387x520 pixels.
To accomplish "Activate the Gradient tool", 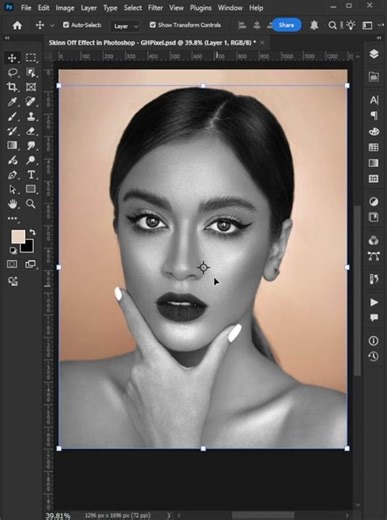I will 12,145.
